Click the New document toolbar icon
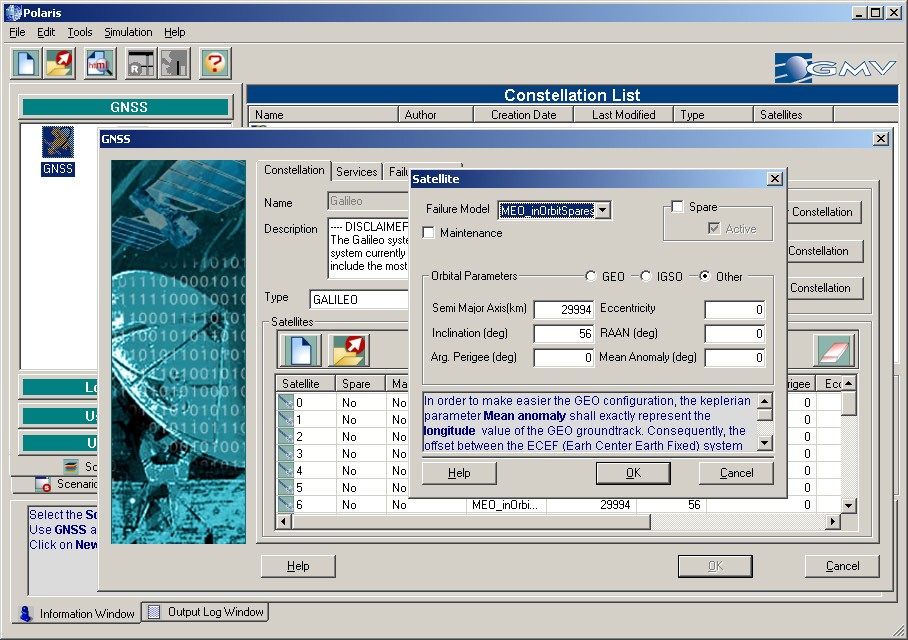 [26, 63]
